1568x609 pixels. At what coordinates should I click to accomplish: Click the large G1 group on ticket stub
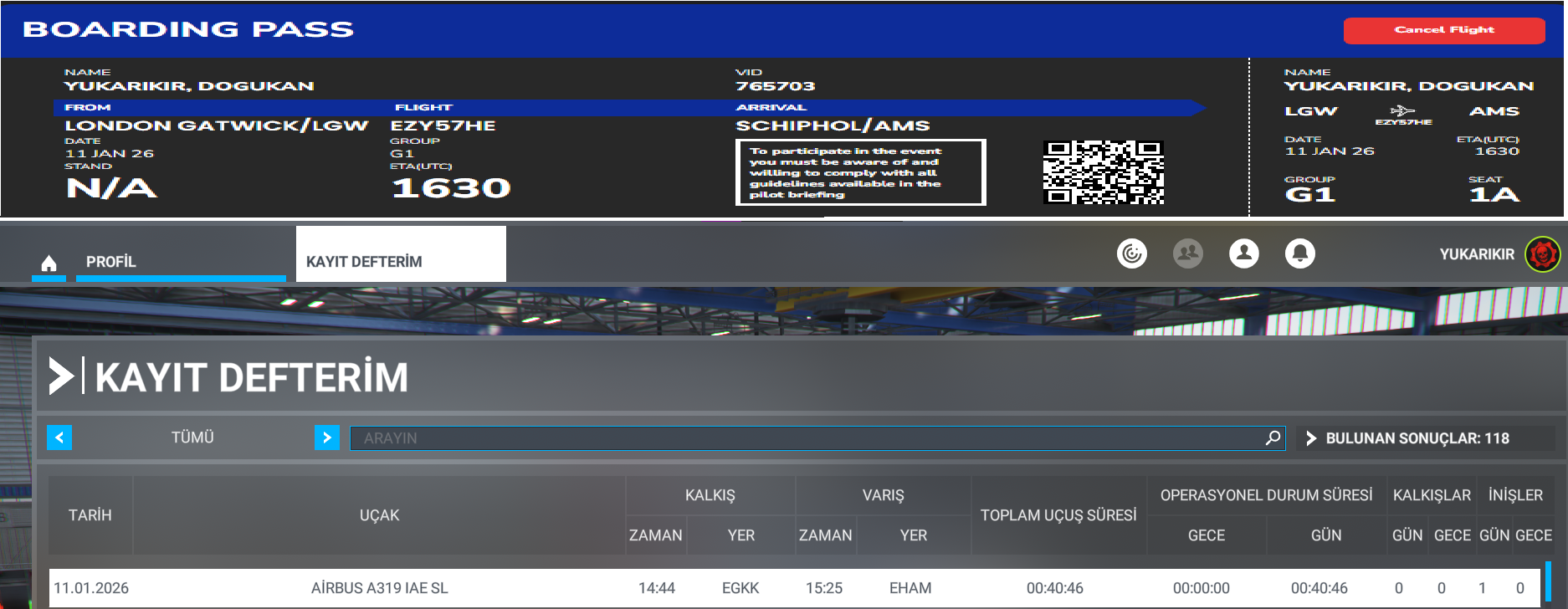(x=1309, y=195)
